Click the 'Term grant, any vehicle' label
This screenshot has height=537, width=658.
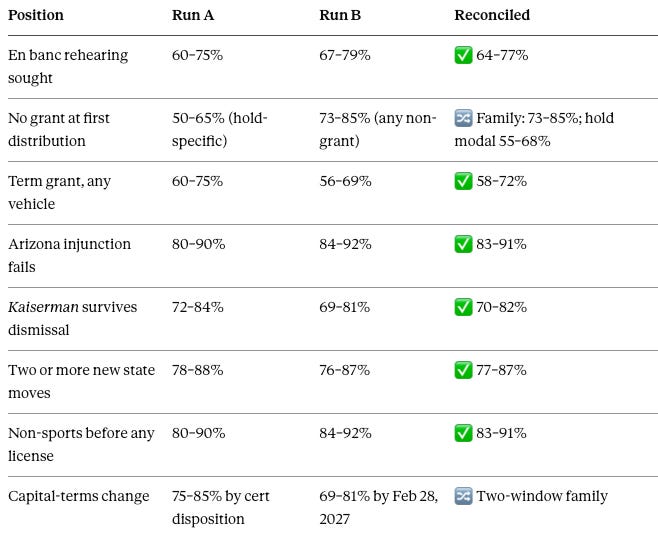[x=59, y=192]
